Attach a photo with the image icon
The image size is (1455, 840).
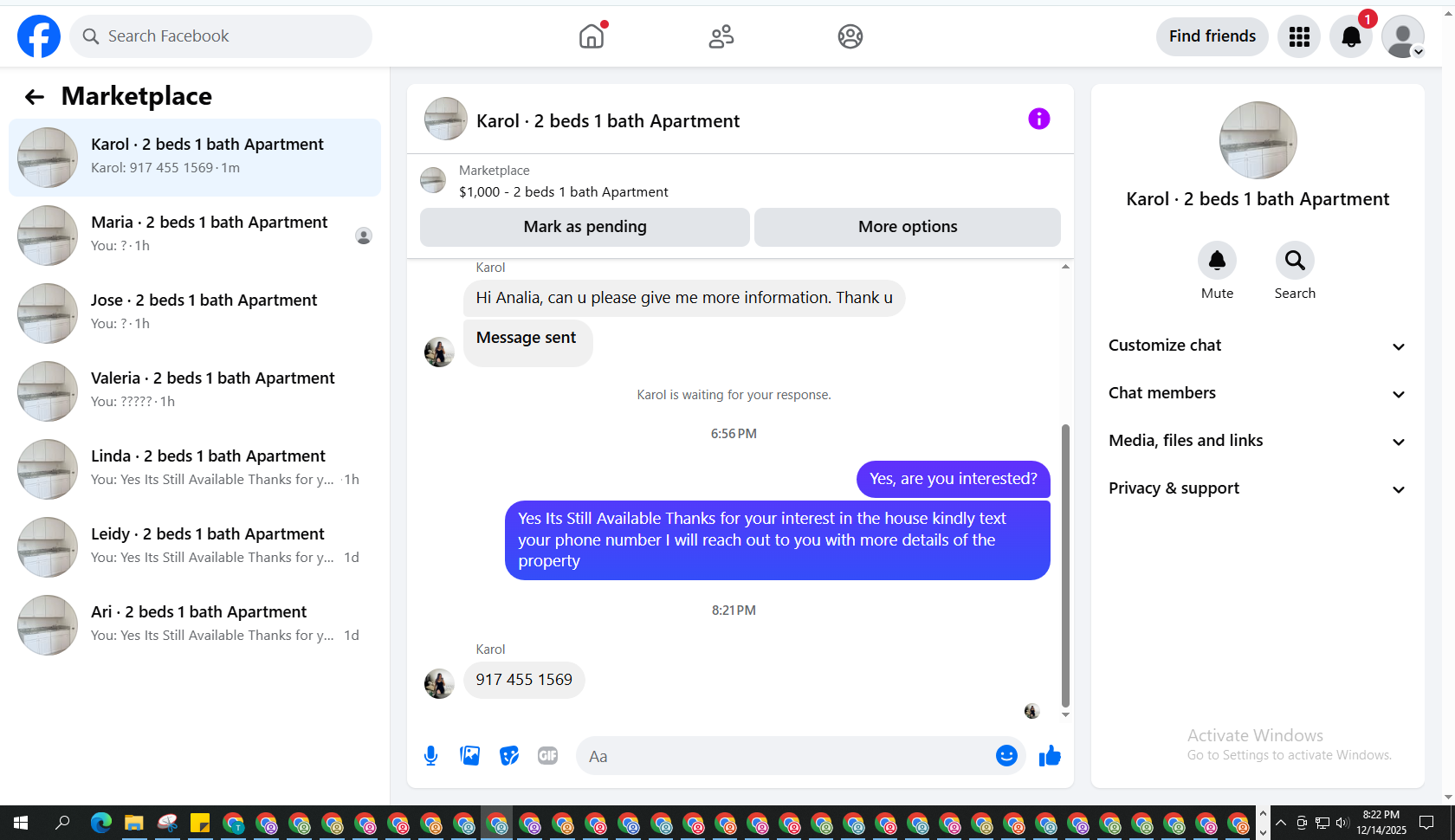click(x=470, y=756)
